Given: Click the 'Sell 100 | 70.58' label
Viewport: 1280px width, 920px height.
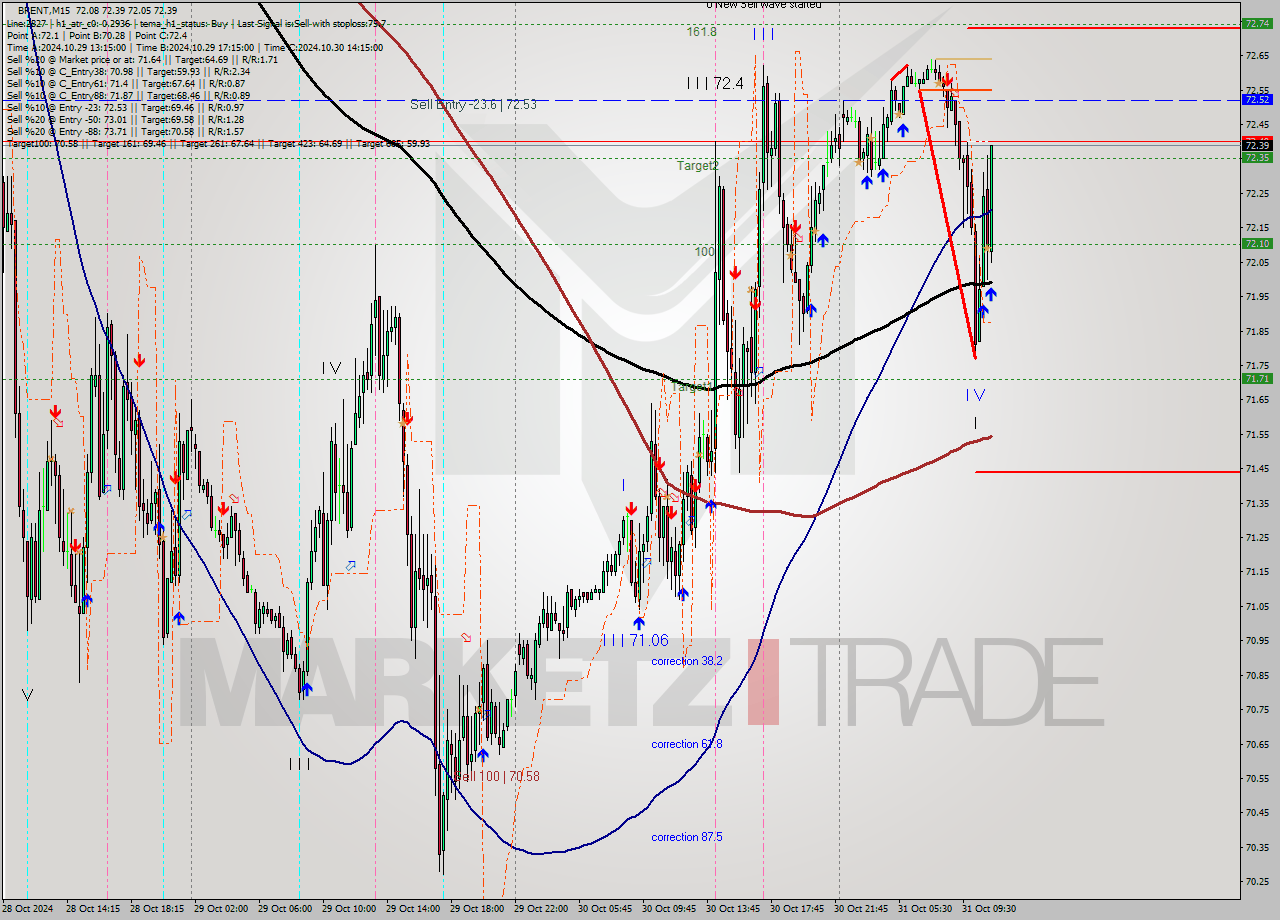Looking at the screenshot, I should pos(498,776).
